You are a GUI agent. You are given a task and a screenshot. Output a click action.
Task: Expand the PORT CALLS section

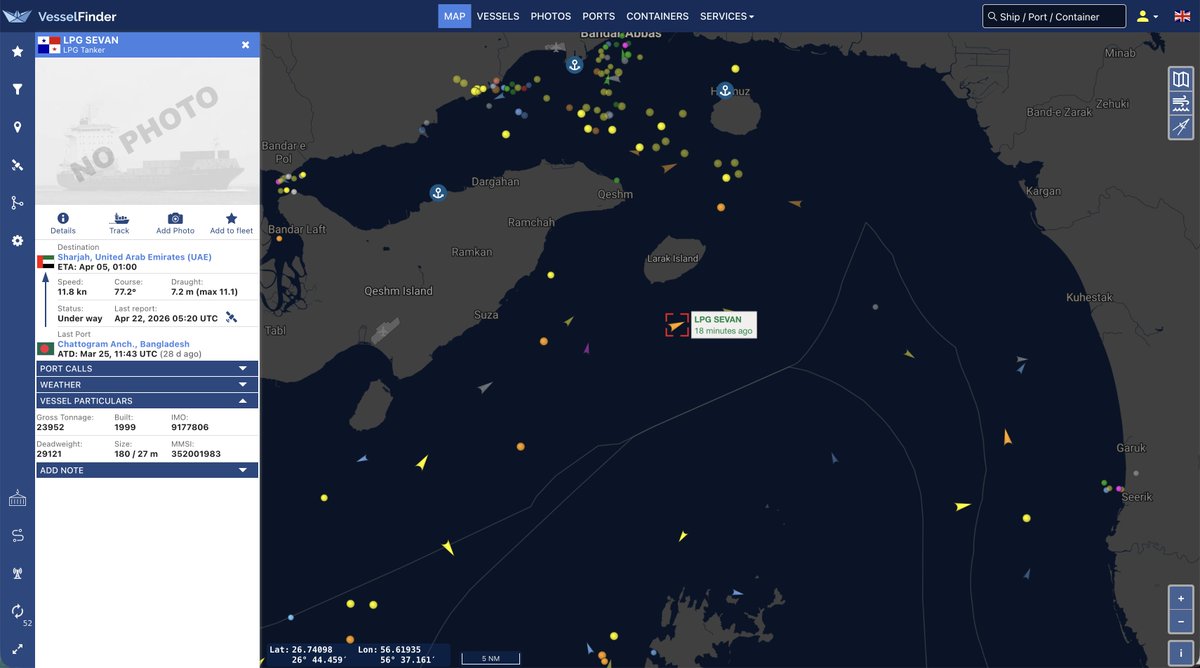pyautogui.click(x=147, y=369)
